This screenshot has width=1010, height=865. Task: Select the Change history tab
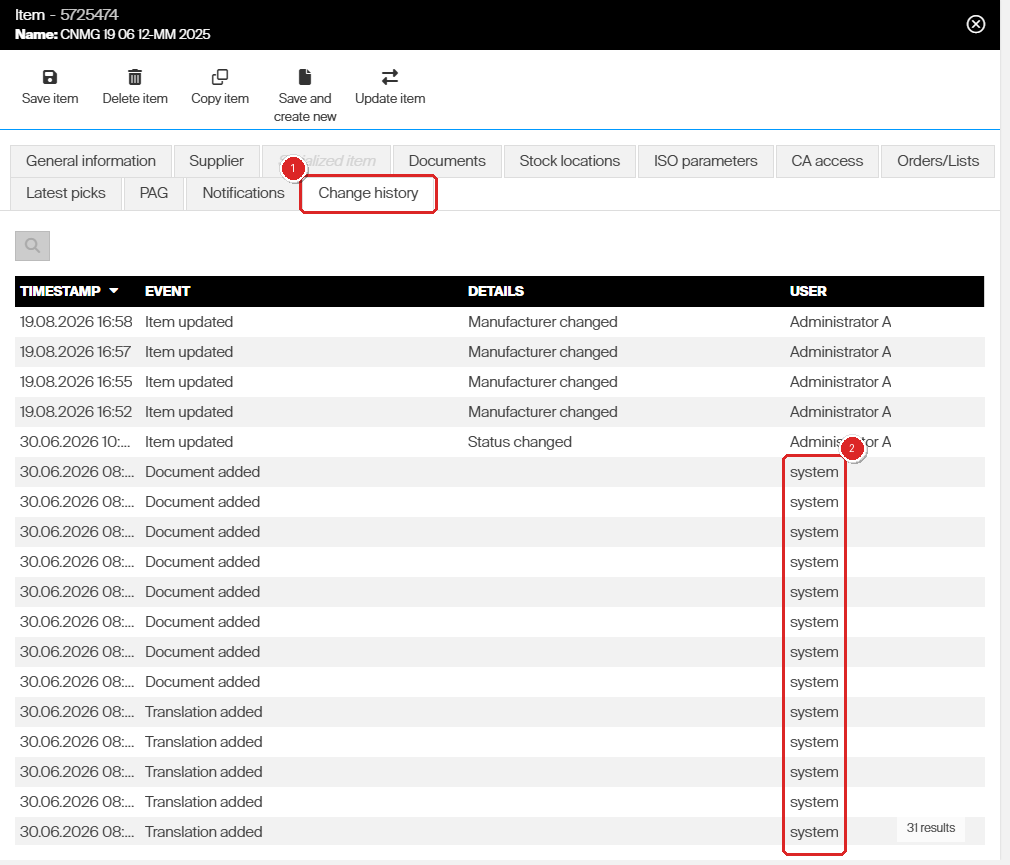coord(368,193)
